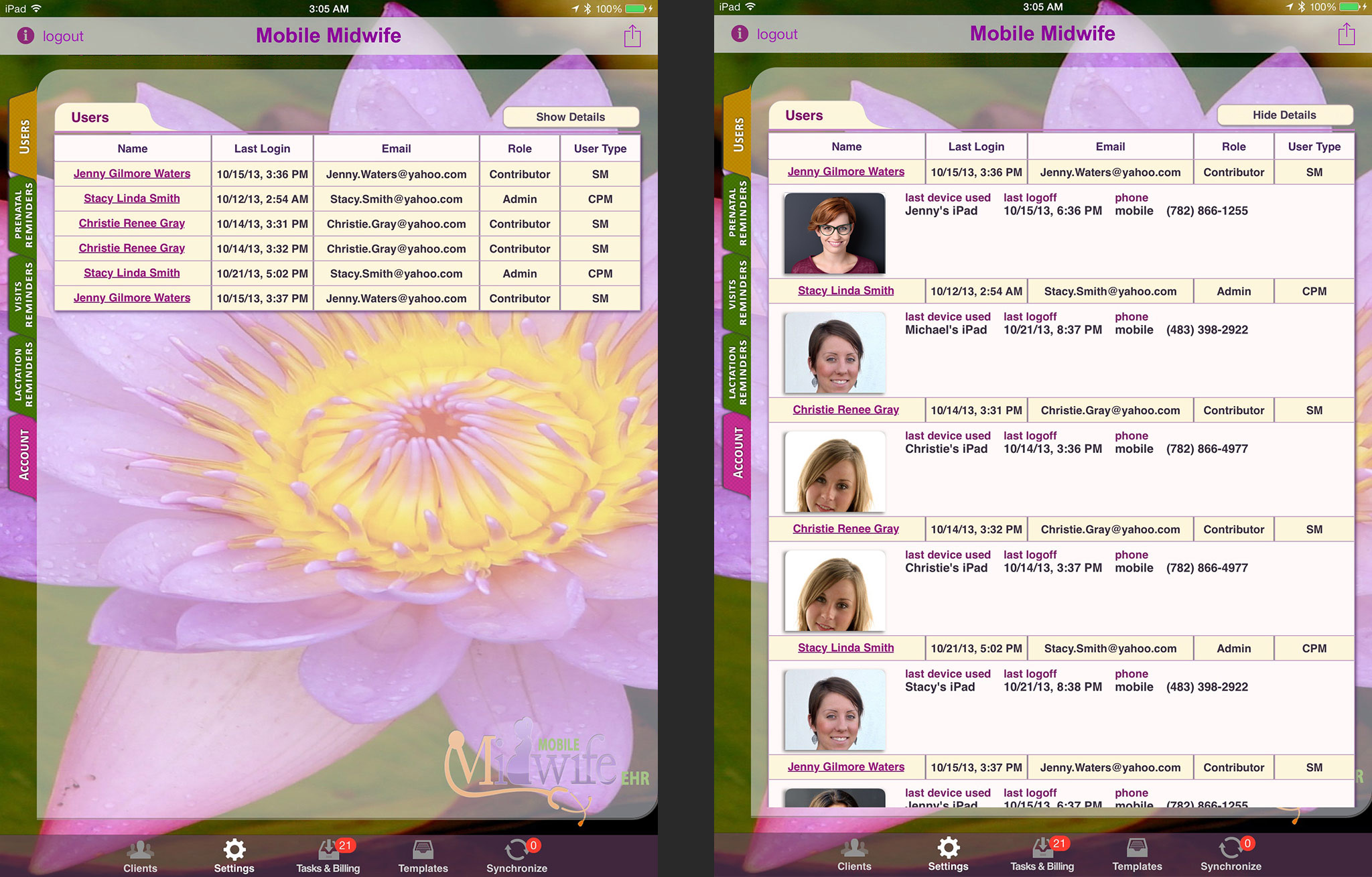The width and height of the screenshot is (1372, 877).
Task: Select Lactation Reminders tab on left iPad screen
Action: click(24, 374)
